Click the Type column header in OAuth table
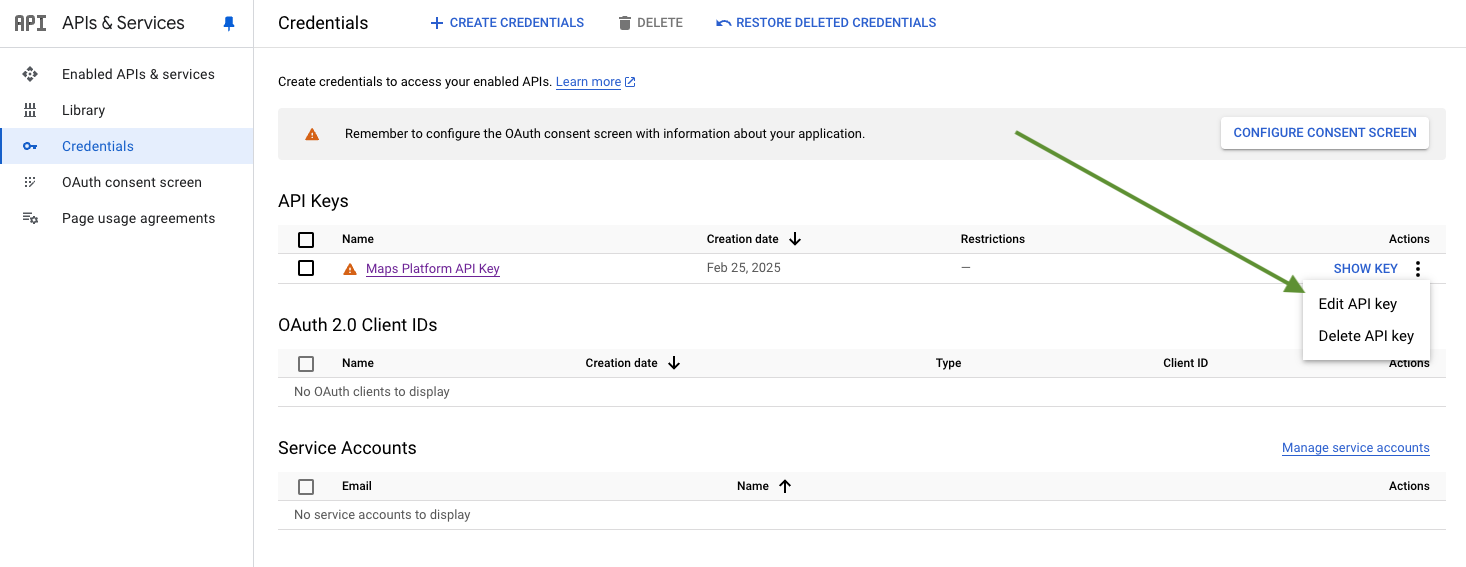 pyautogui.click(x=949, y=363)
